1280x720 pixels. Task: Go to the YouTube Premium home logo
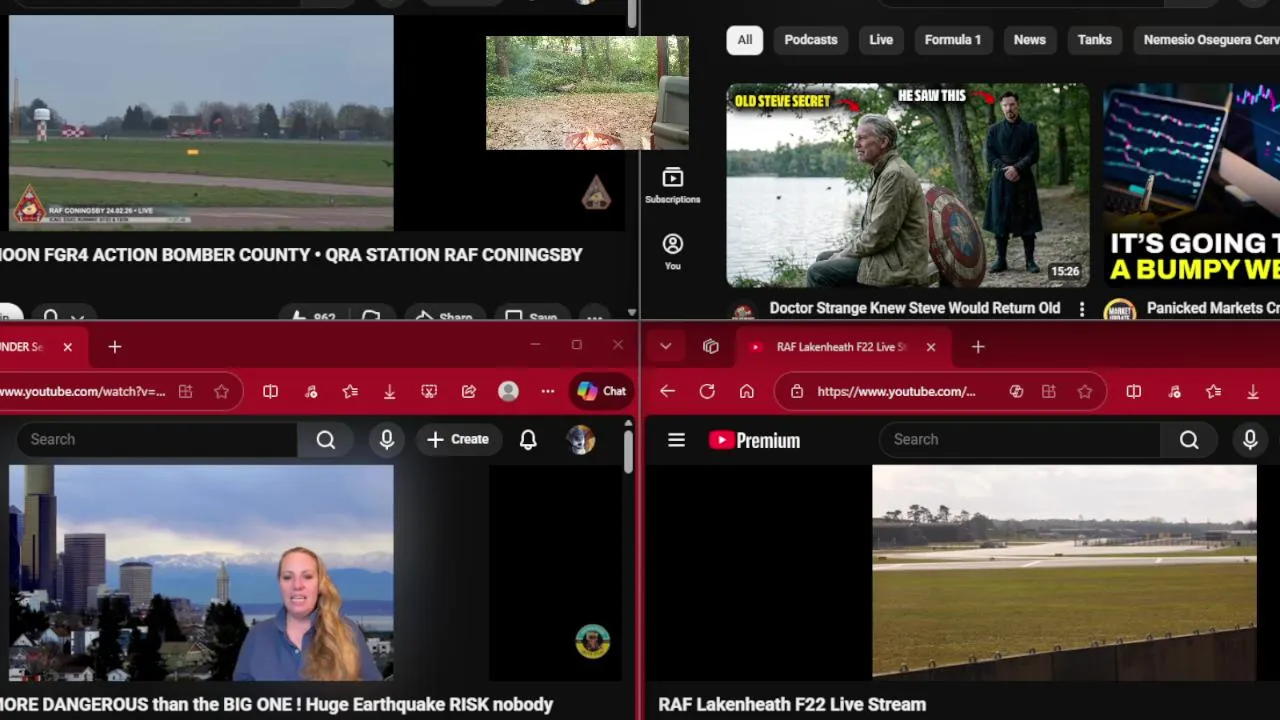tap(754, 440)
